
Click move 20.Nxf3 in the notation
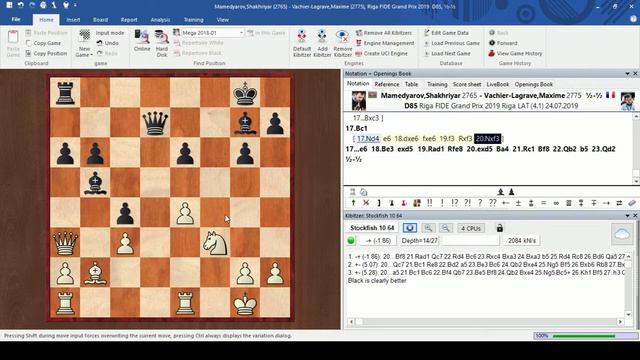[x=487, y=139]
